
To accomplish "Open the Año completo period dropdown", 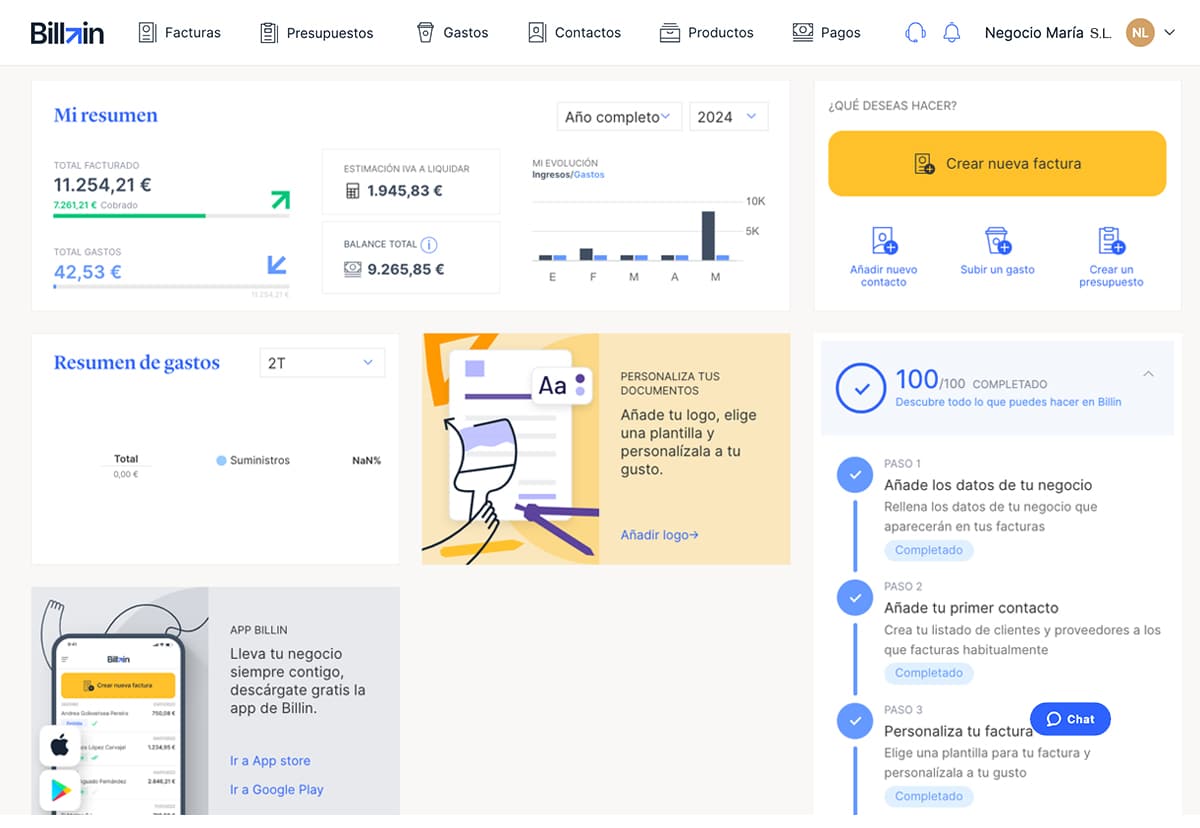I will click(x=619, y=117).
